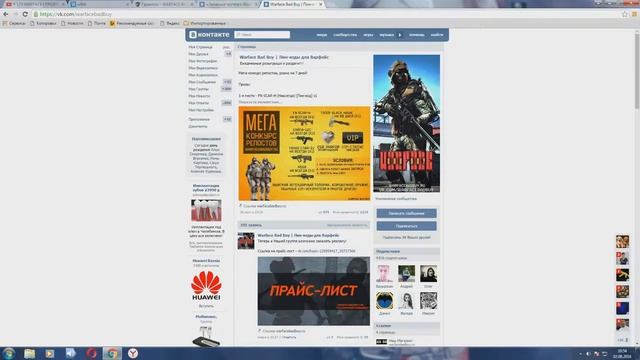Expand the pinned post text
This screenshot has width=640, height=360.
pyautogui.click(x=260, y=102)
